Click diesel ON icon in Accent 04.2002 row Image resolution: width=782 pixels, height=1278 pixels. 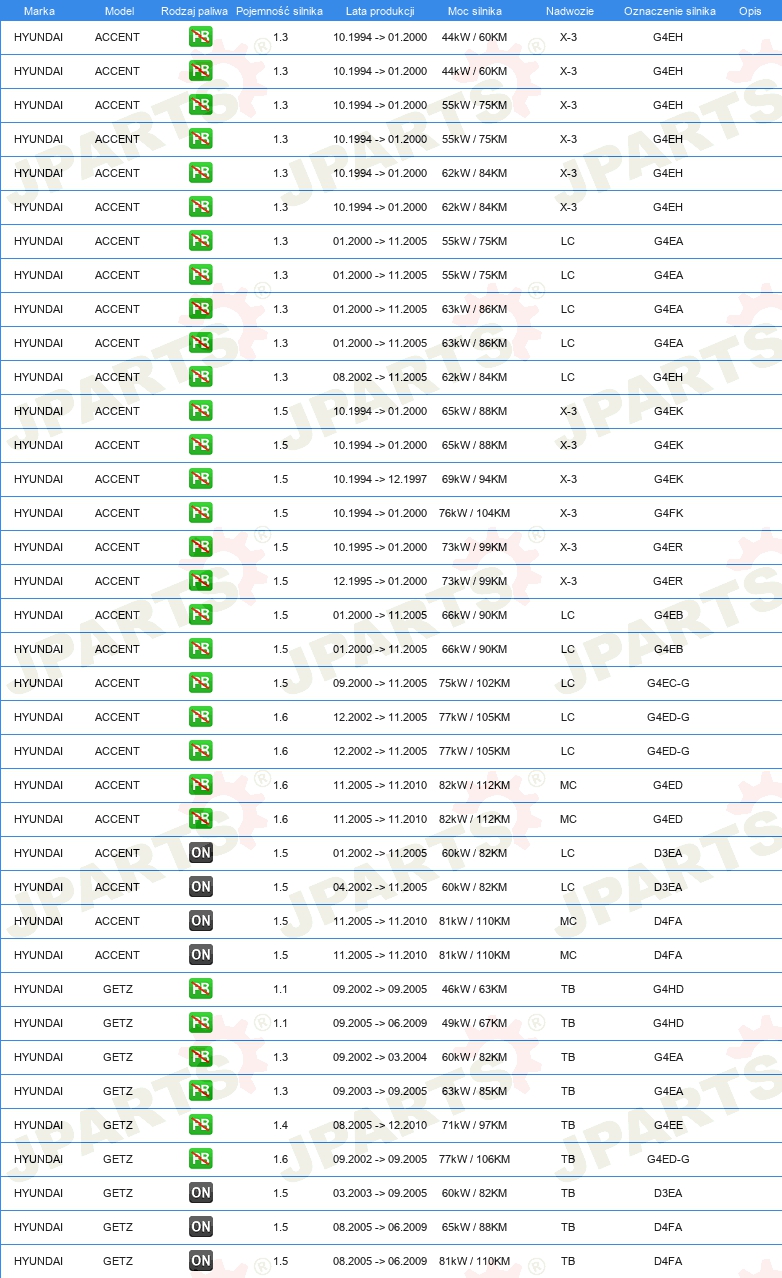tap(201, 887)
